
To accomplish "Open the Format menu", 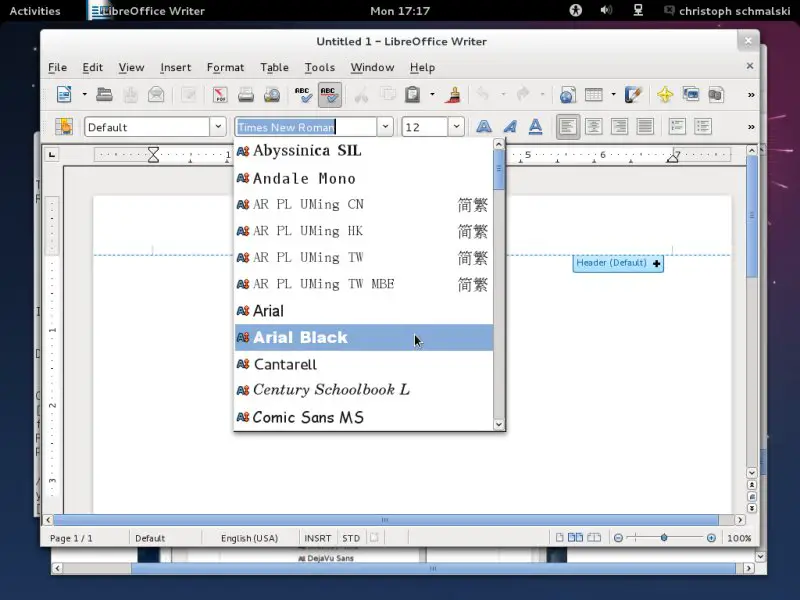I will click(225, 67).
